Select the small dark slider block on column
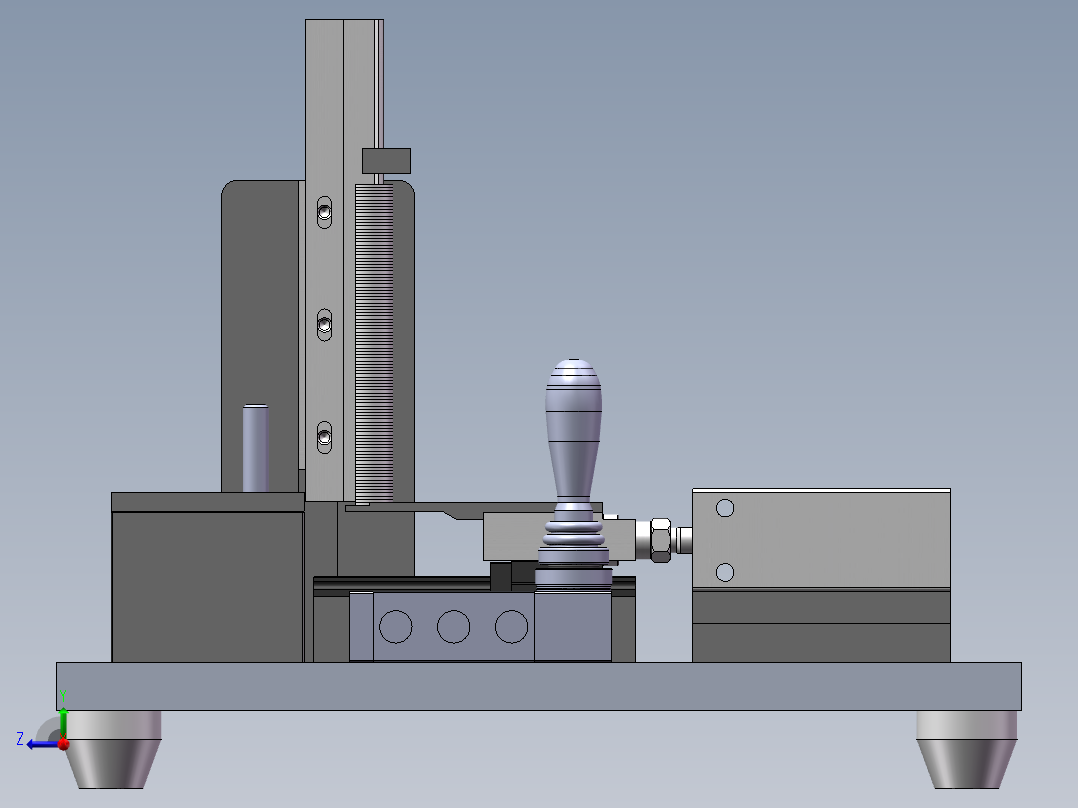The height and width of the screenshot is (808, 1078). point(386,161)
